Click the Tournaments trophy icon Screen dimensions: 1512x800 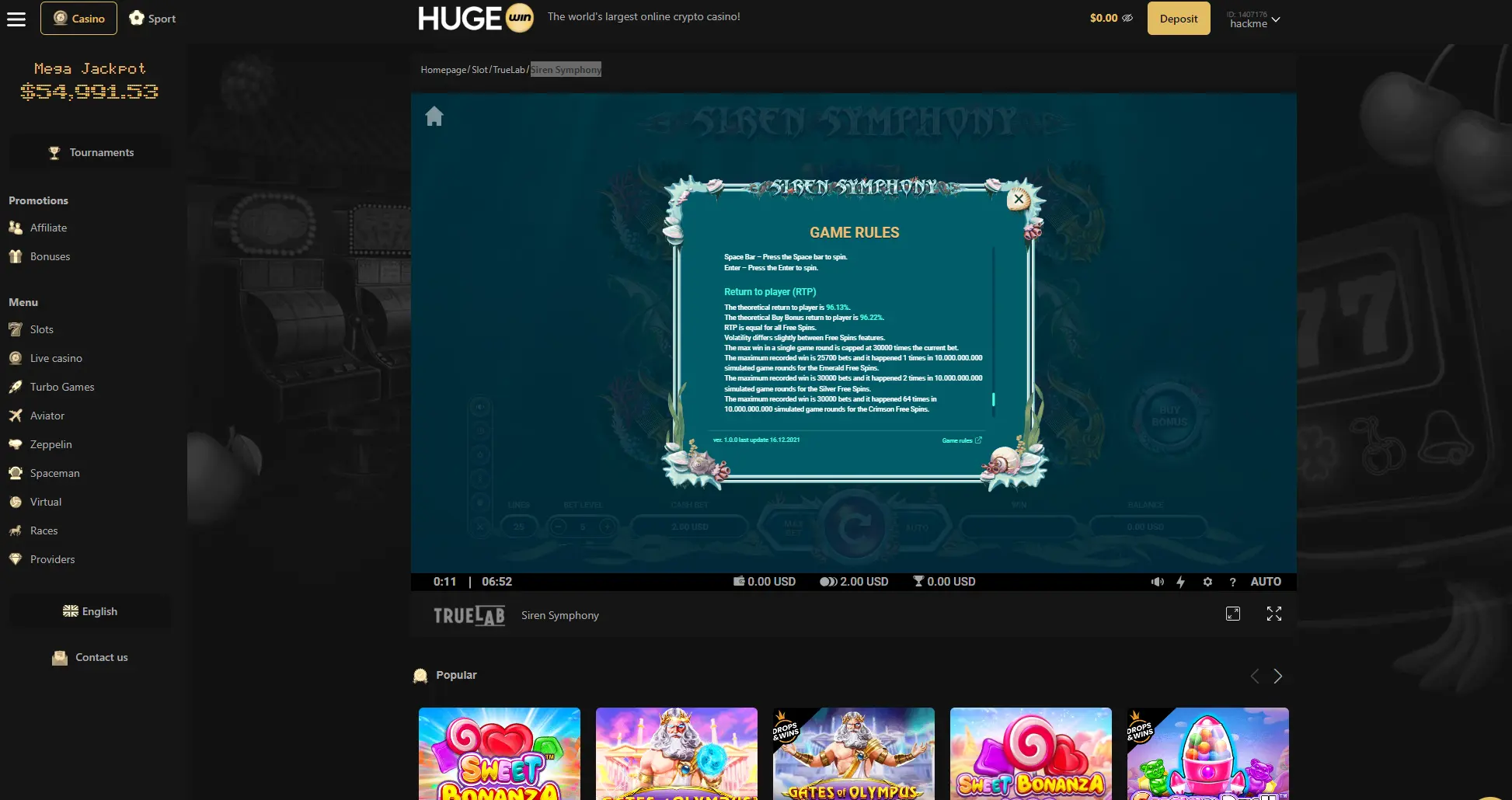[x=54, y=153]
